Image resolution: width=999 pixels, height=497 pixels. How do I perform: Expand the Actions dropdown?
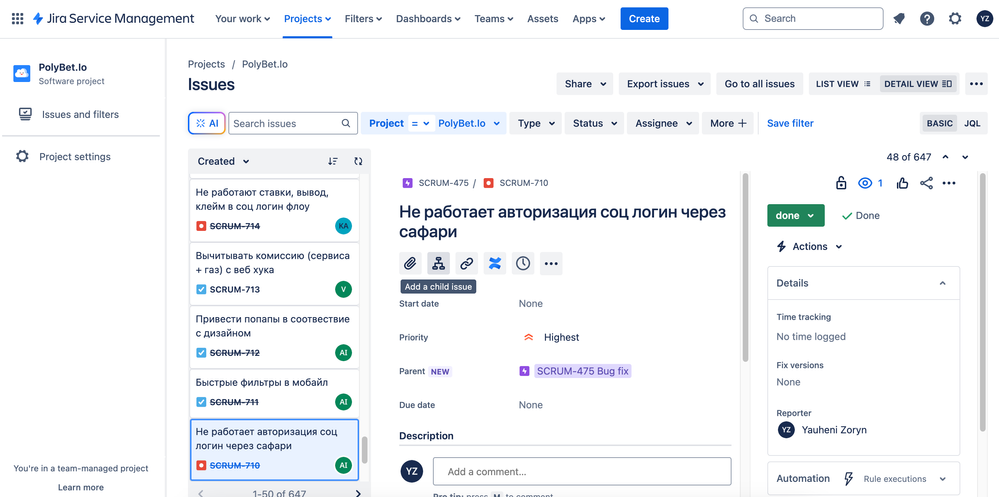click(x=809, y=247)
